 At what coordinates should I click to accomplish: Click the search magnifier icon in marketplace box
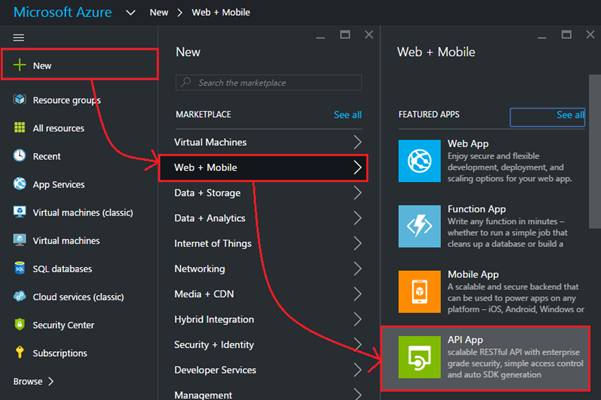click(x=187, y=82)
